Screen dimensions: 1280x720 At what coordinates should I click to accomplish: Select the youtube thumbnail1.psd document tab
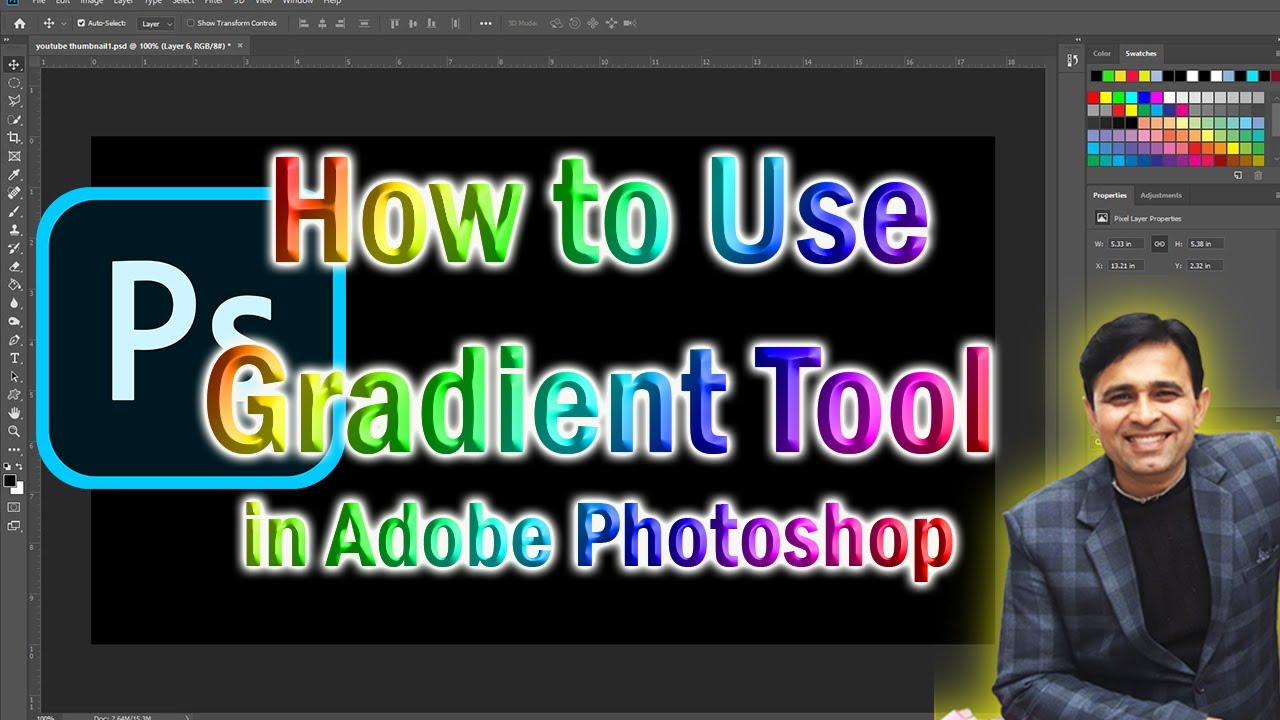click(x=133, y=45)
